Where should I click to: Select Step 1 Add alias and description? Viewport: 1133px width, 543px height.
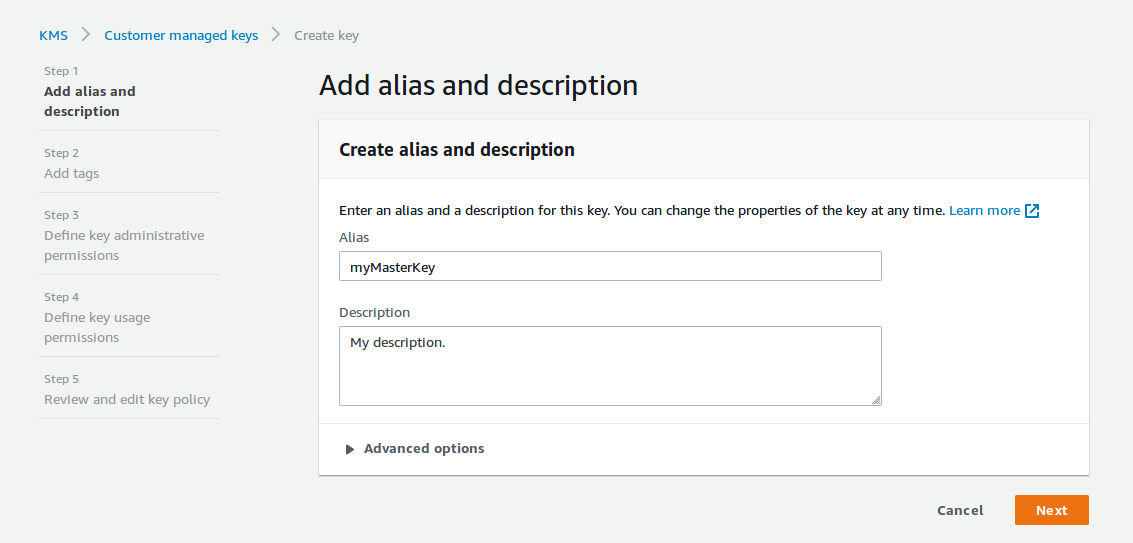pyautogui.click(x=89, y=101)
